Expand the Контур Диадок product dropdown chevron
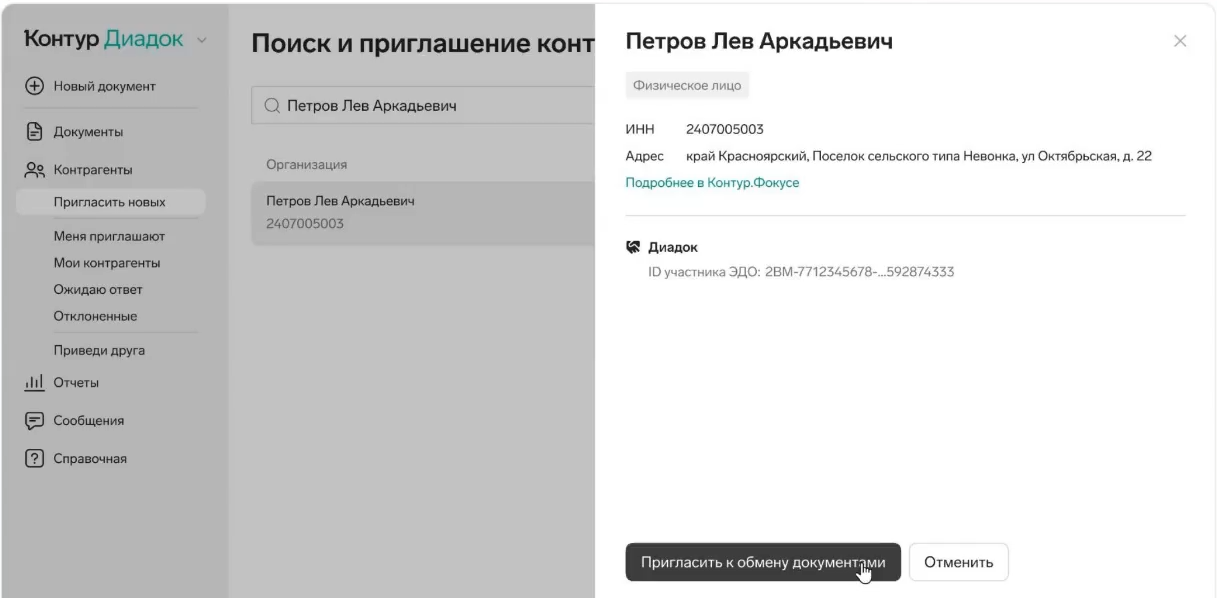The width and height of the screenshot is (1217, 598). [202, 41]
